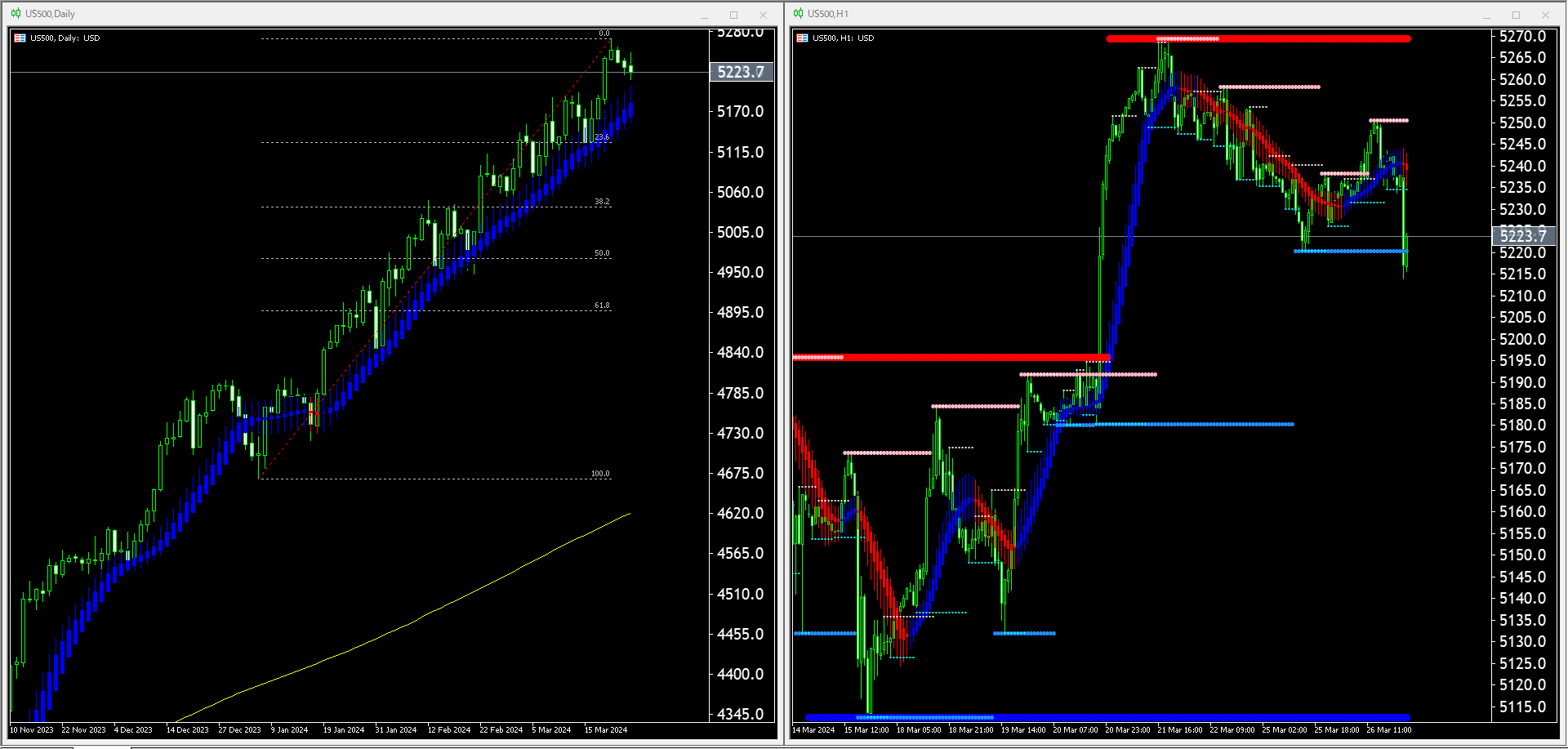Click 5200.0 on the H1 price scale
1568x749 pixels.
(x=1523, y=339)
